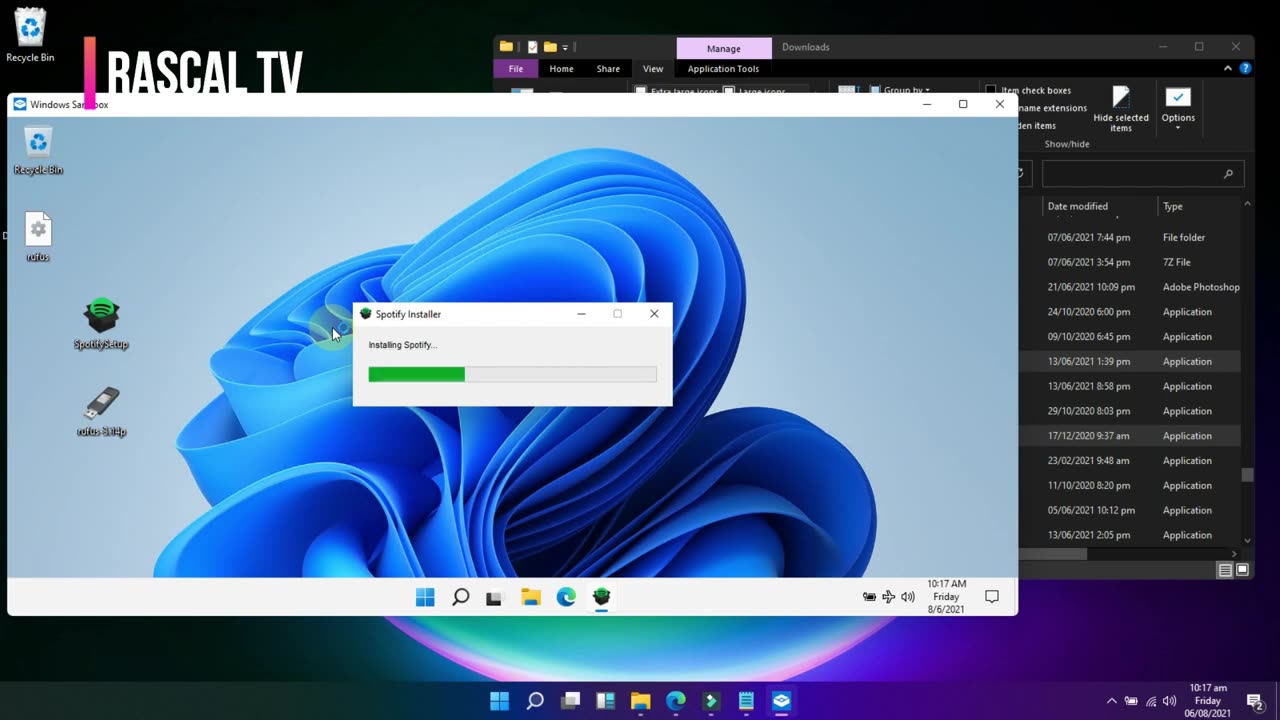
Task: Close the Spotify Installer dialog
Action: point(654,314)
